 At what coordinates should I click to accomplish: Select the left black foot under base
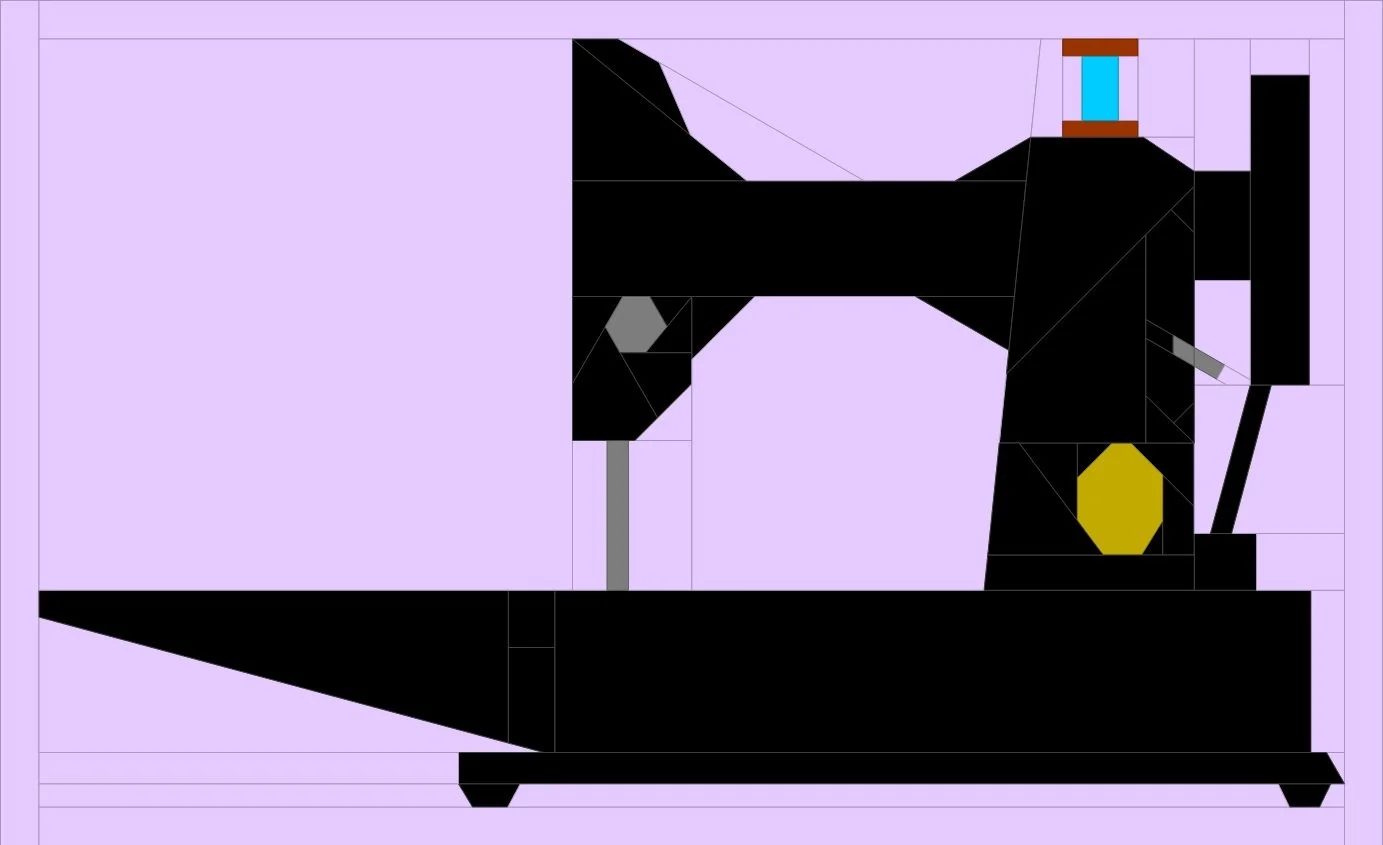[x=489, y=795]
